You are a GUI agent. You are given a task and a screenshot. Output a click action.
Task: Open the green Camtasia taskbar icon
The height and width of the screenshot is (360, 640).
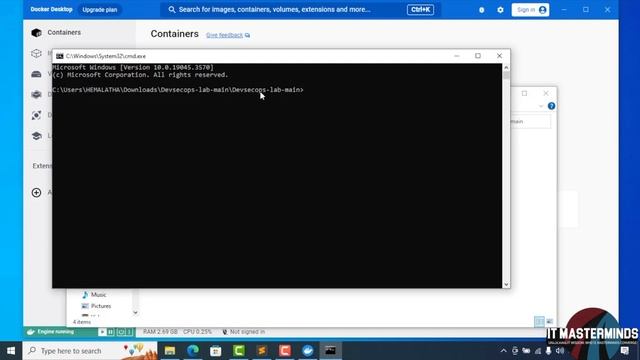(x=239, y=351)
